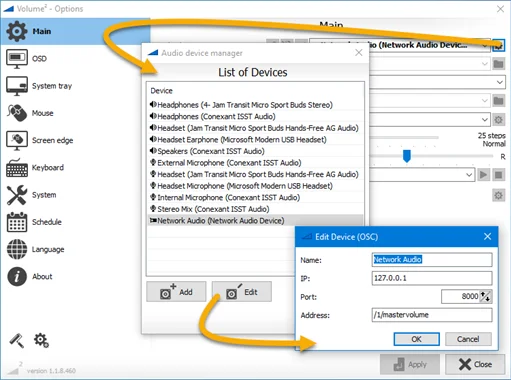Select the Keyboard settings icon

click(x=17, y=168)
